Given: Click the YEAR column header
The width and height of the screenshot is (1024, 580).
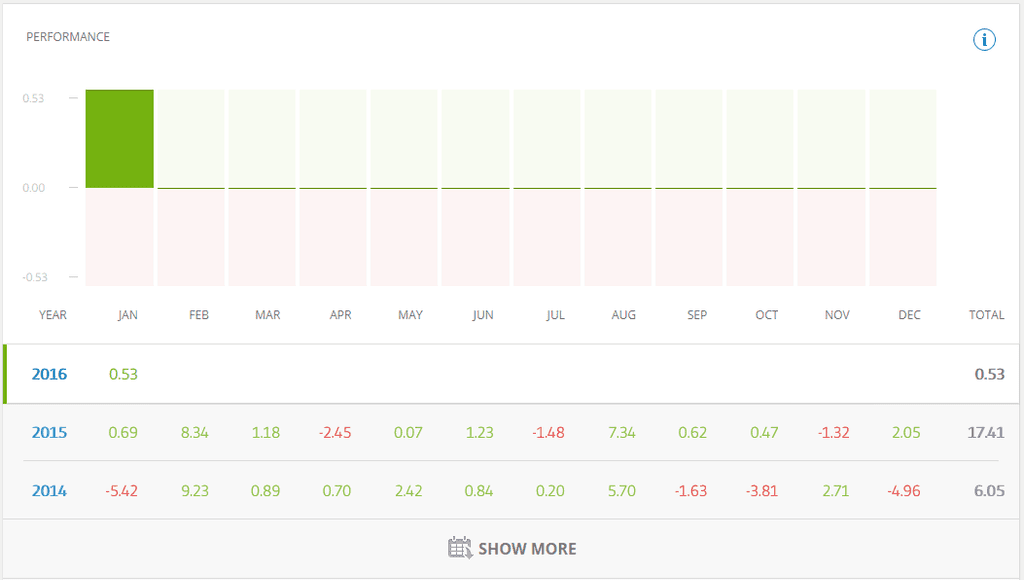Looking at the screenshot, I should [x=53, y=315].
